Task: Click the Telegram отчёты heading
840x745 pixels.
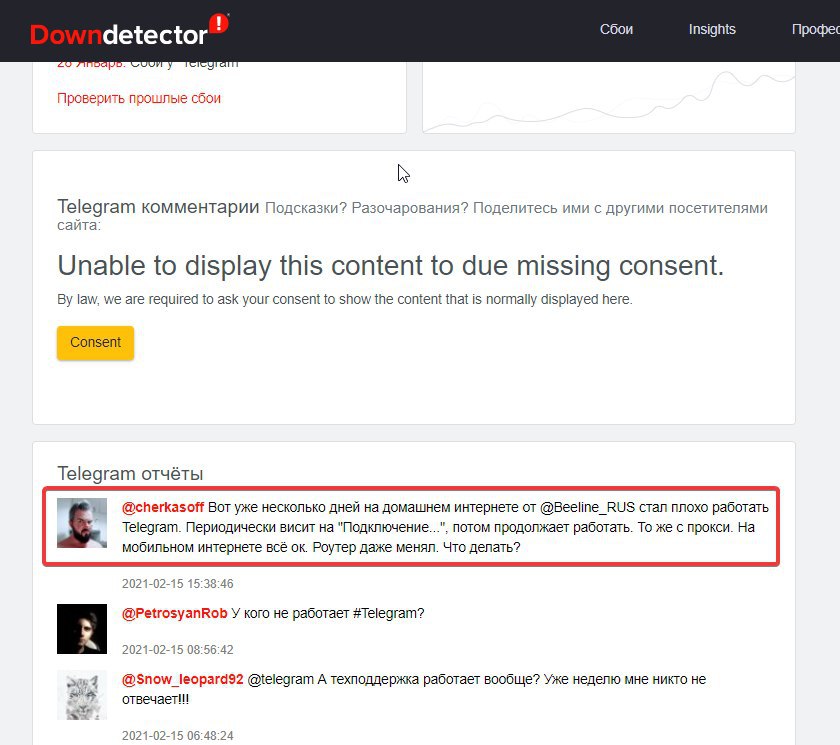Action: click(130, 473)
